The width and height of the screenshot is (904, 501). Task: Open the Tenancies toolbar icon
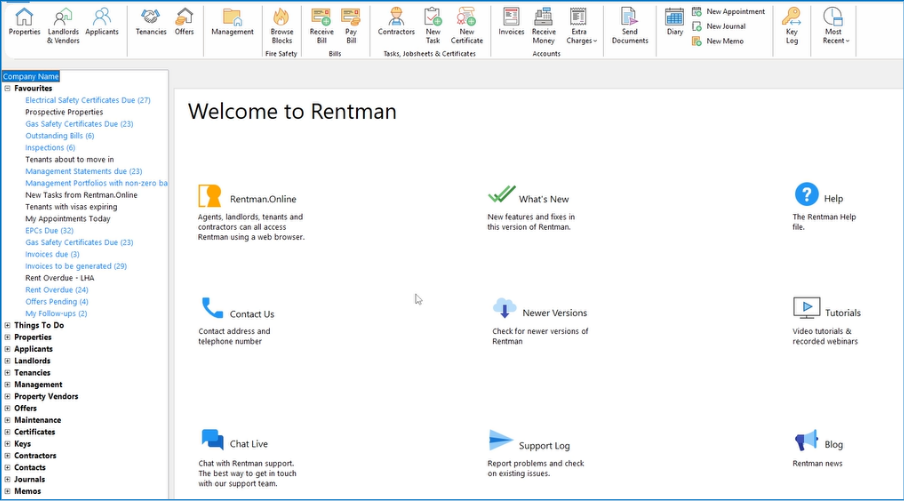[x=150, y=22]
